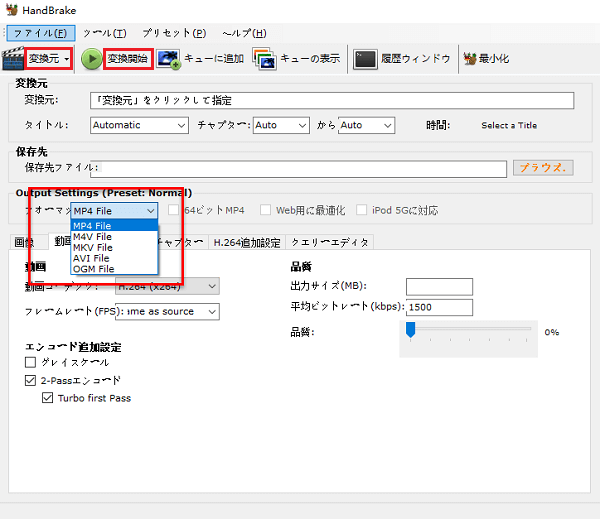Select MKV File in format list
This screenshot has width=600, height=519.
tap(114, 247)
